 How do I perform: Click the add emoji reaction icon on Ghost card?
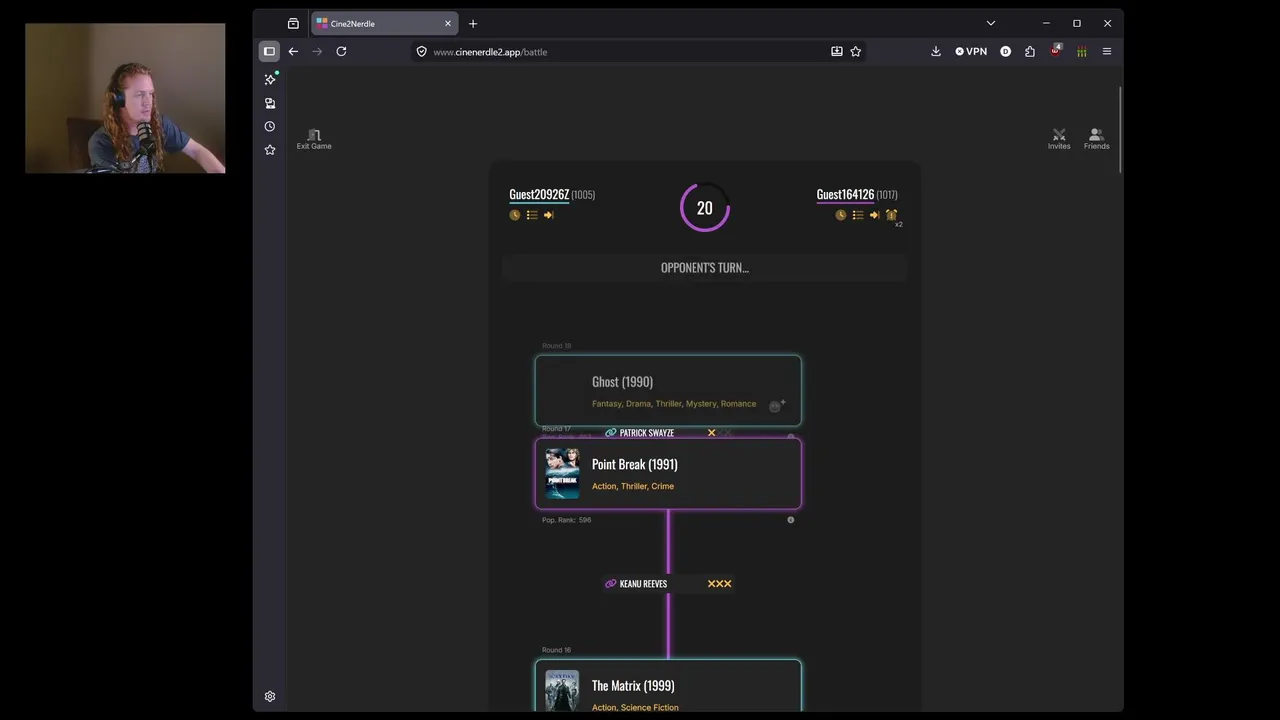[777, 405]
